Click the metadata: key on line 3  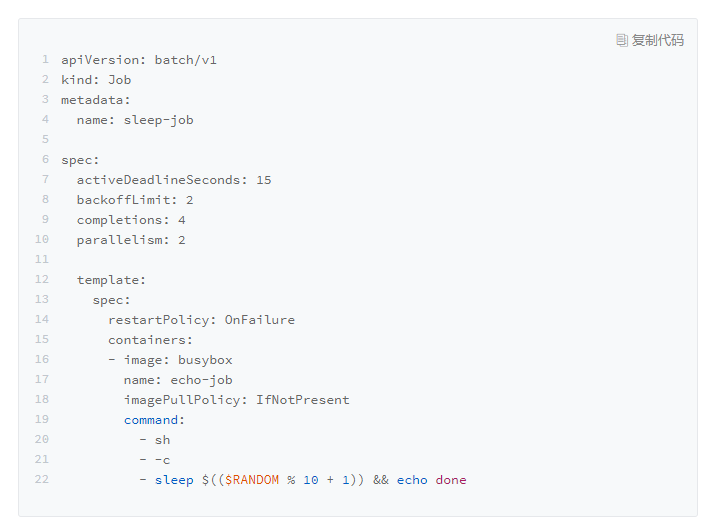click(x=96, y=100)
